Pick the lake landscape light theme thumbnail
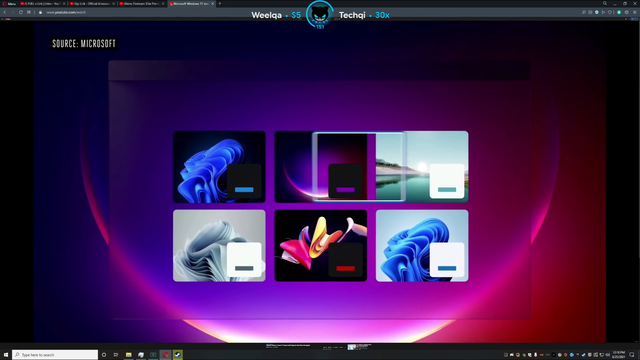Image resolution: width=640 pixels, height=360 pixels. point(422,167)
